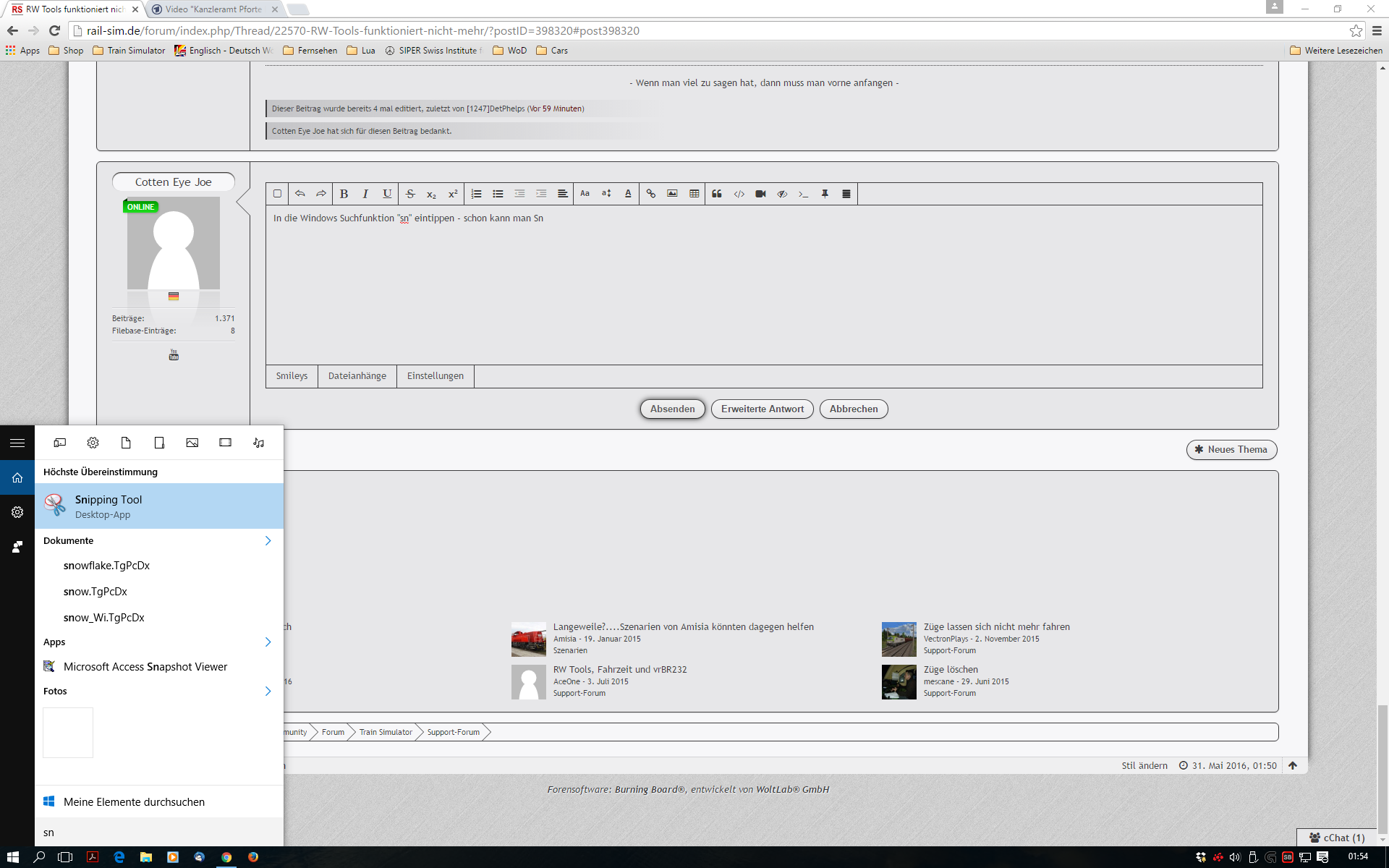Image resolution: width=1389 pixels, height=868 pixels.
Task: Insert a hyperlink via editor toolbar
Action: [650, 194]
